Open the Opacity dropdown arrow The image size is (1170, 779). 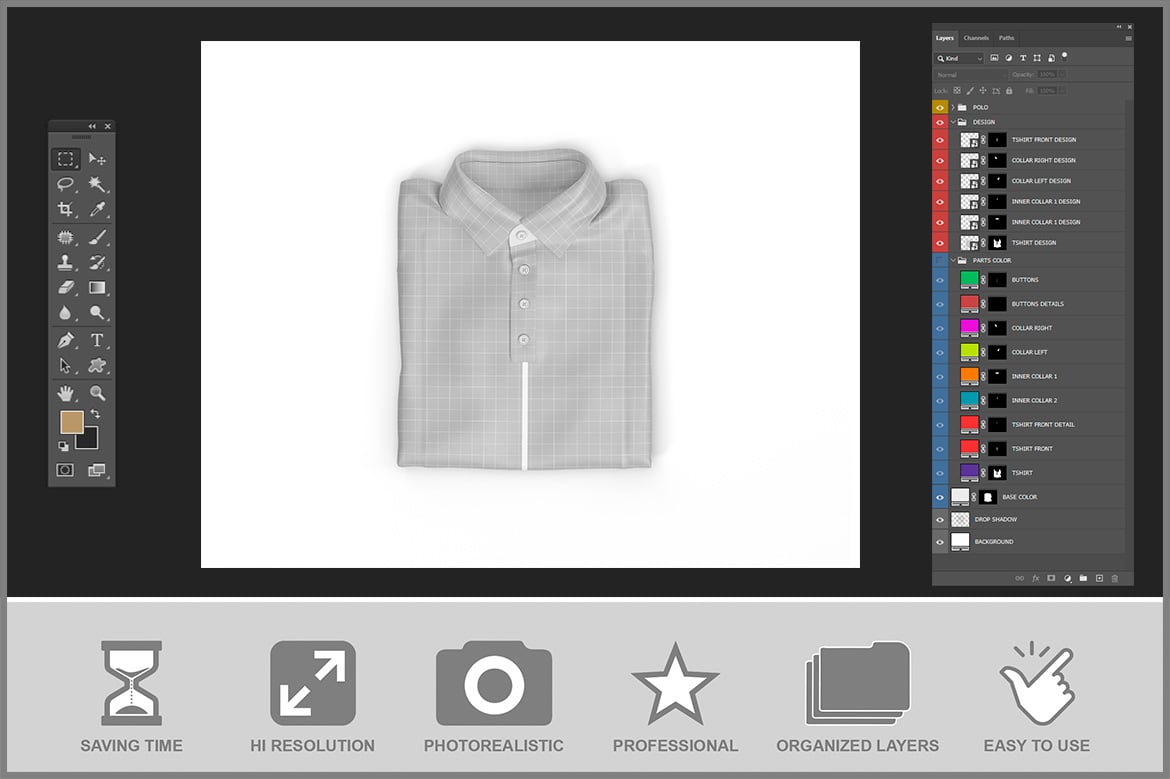[1061, 75]
